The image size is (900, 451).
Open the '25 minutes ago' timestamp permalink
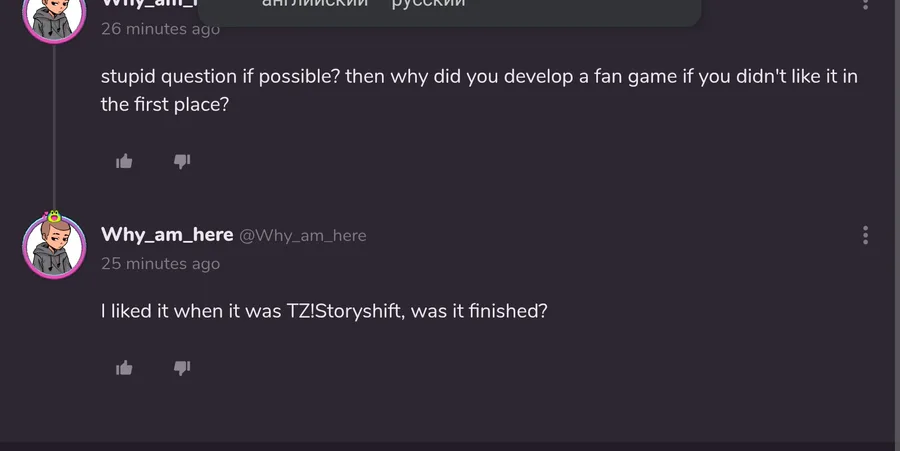coord(160,263)
